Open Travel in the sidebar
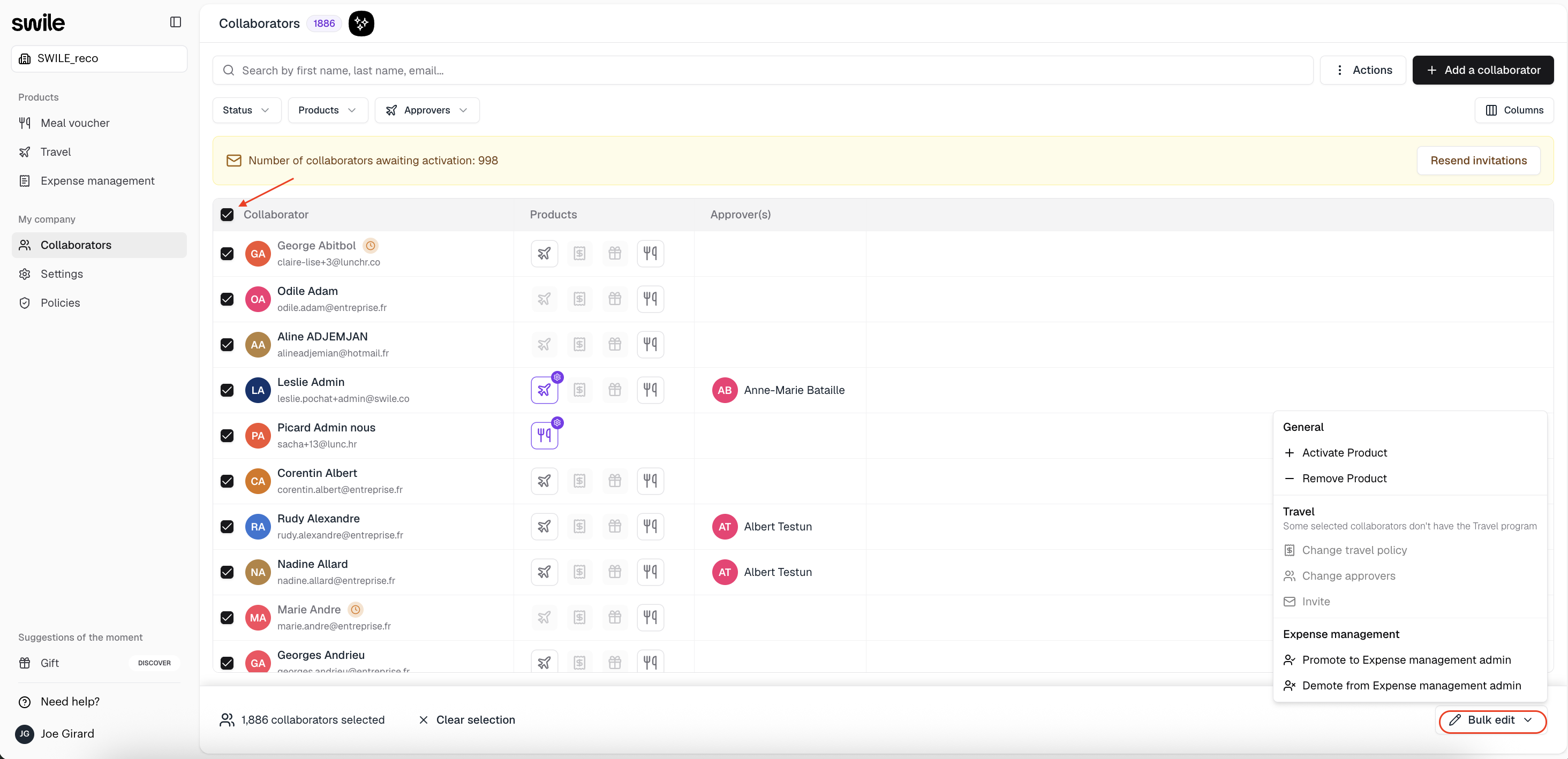This screenshot has height=759, width=1568. click(99, 152)
